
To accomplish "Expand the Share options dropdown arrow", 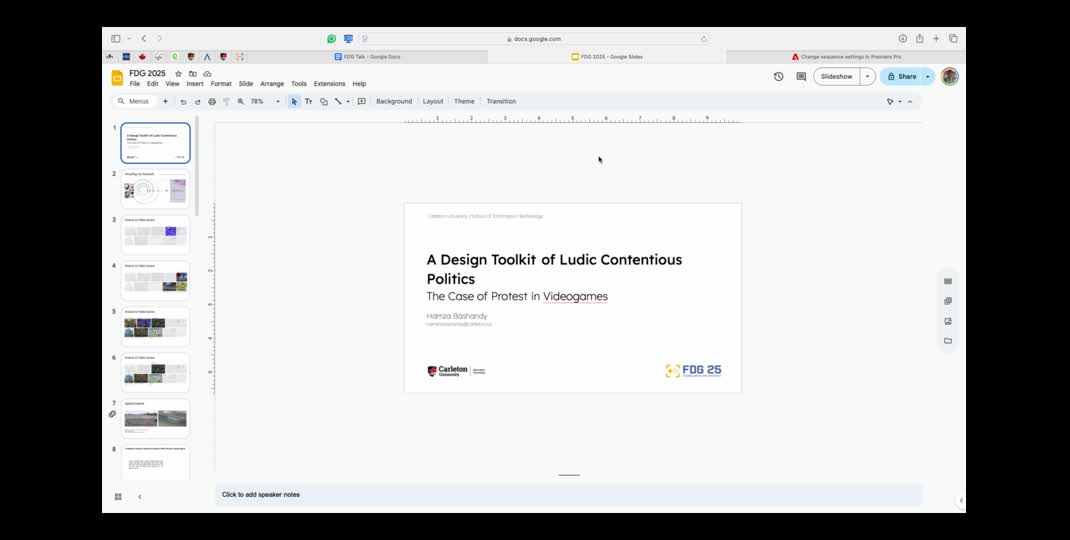I will (x=927, y=76).
